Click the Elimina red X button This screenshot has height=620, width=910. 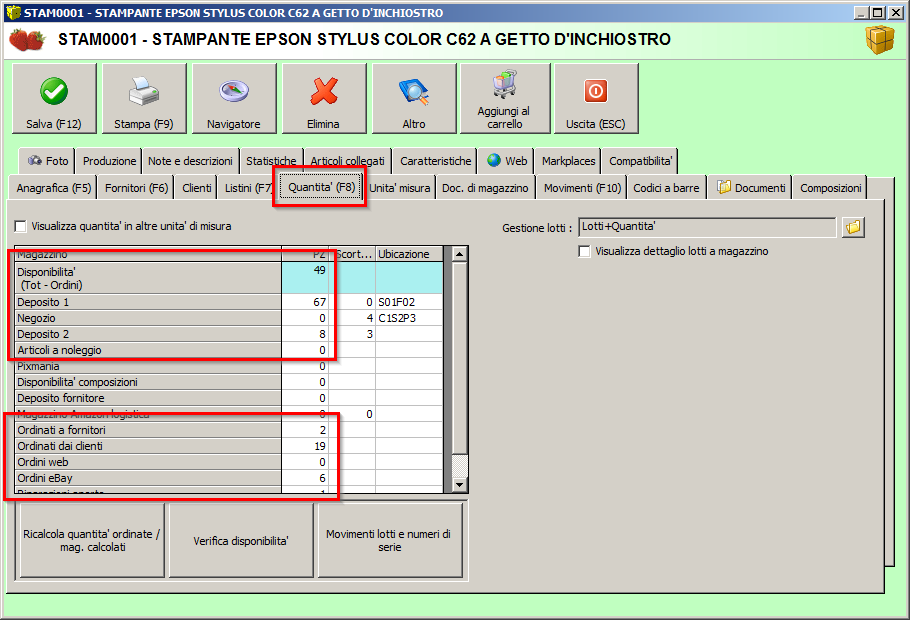click(324, 99)
